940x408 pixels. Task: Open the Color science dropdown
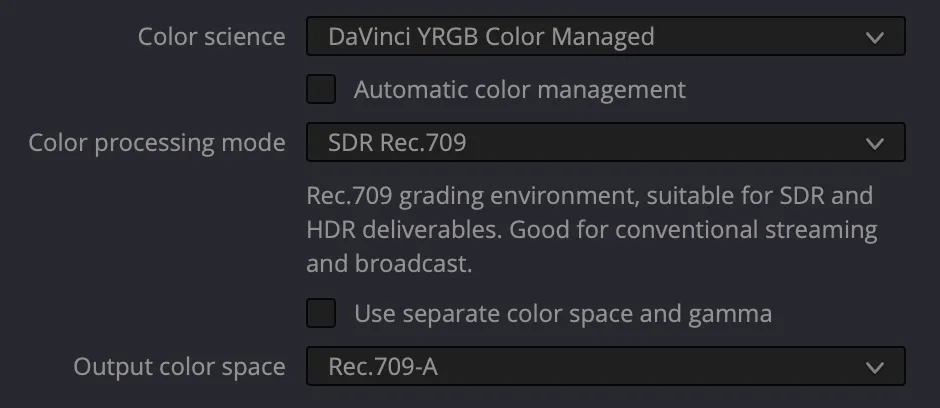coord(605,38)
